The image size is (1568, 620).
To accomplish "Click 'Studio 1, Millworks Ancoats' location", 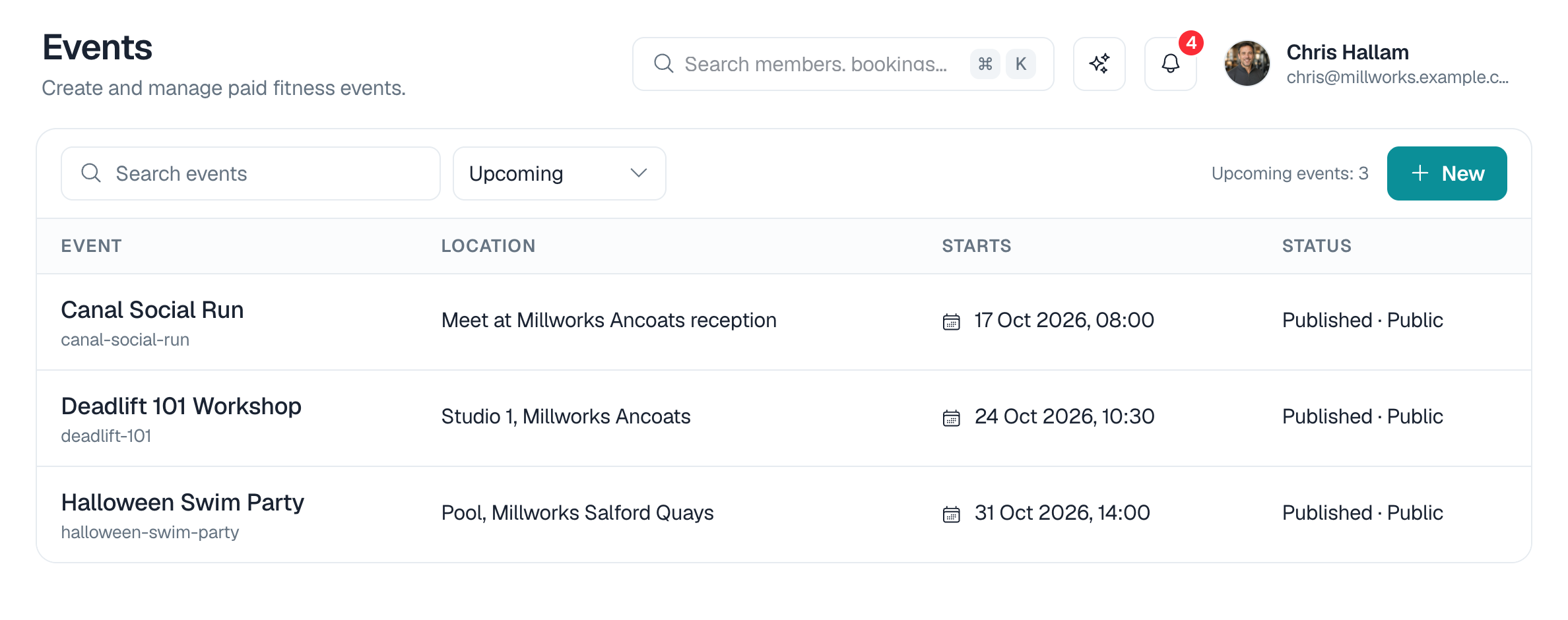I will click(566, 417).
